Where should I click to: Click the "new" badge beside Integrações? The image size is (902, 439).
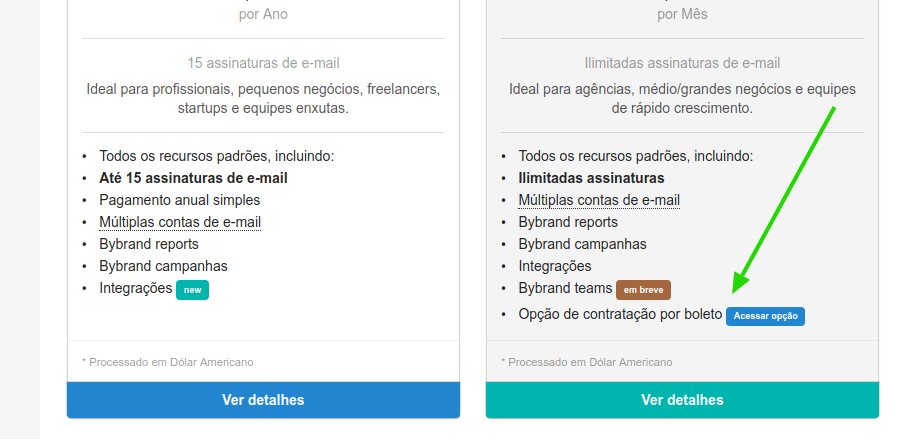[x=193, y=289]
